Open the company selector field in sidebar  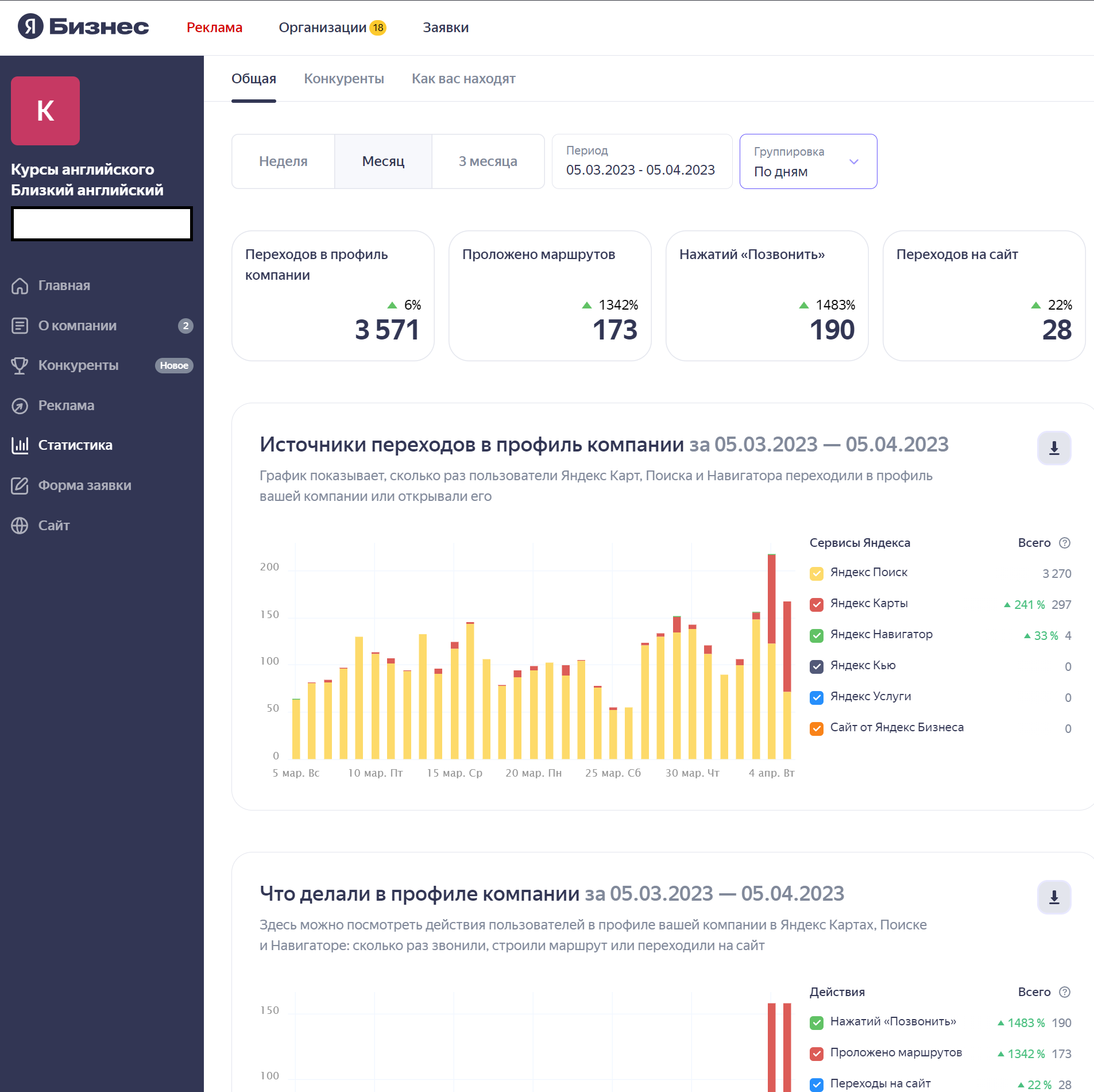click(102, 223)
